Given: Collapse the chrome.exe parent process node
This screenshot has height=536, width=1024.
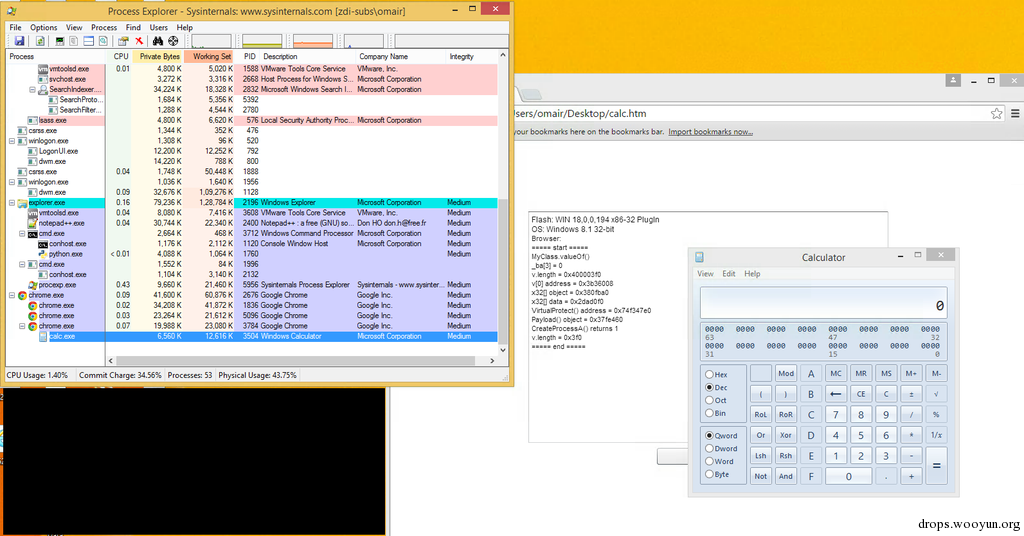Looking at the screenshot, I should point(12,295).
